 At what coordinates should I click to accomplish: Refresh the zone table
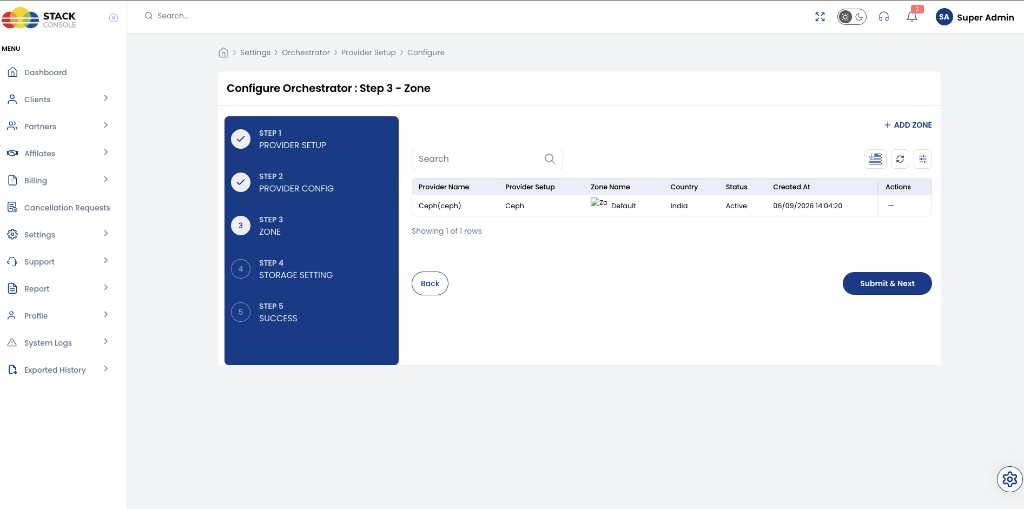click(900, 159)
